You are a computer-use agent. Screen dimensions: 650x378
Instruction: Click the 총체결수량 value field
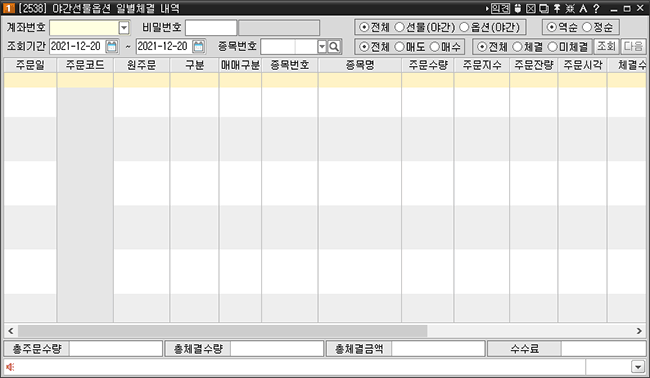point(277,349)
